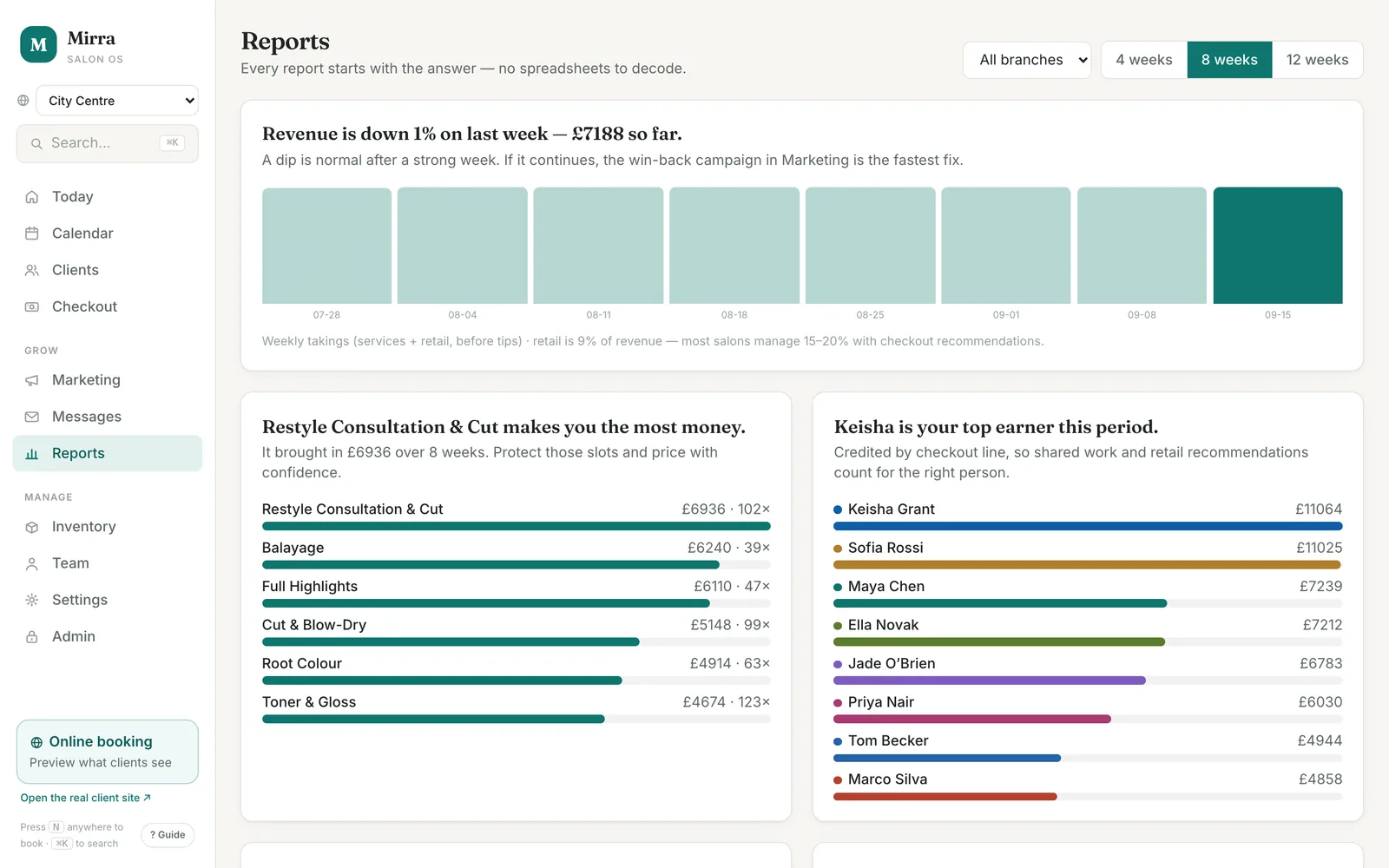
Task: Open the All branches filter dropdown
Action: tap(1027, 60)
